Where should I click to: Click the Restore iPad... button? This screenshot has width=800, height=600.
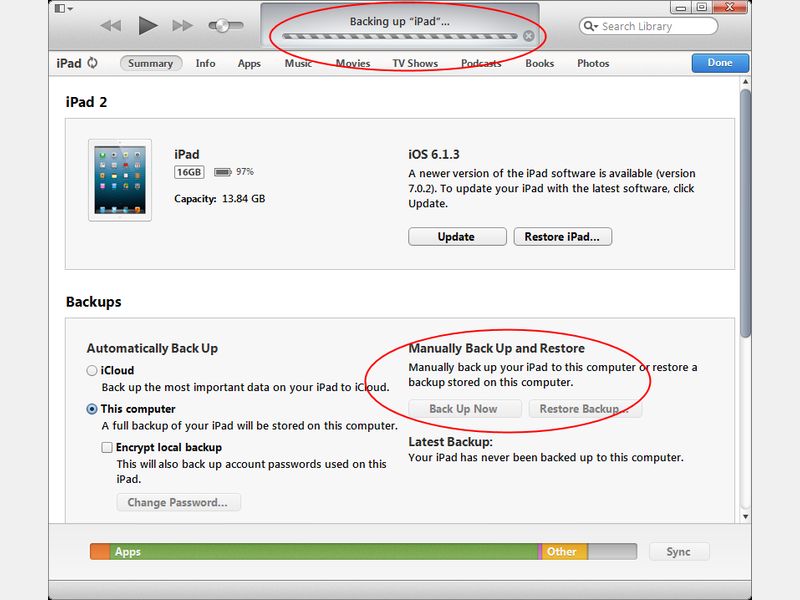(562, 237)
